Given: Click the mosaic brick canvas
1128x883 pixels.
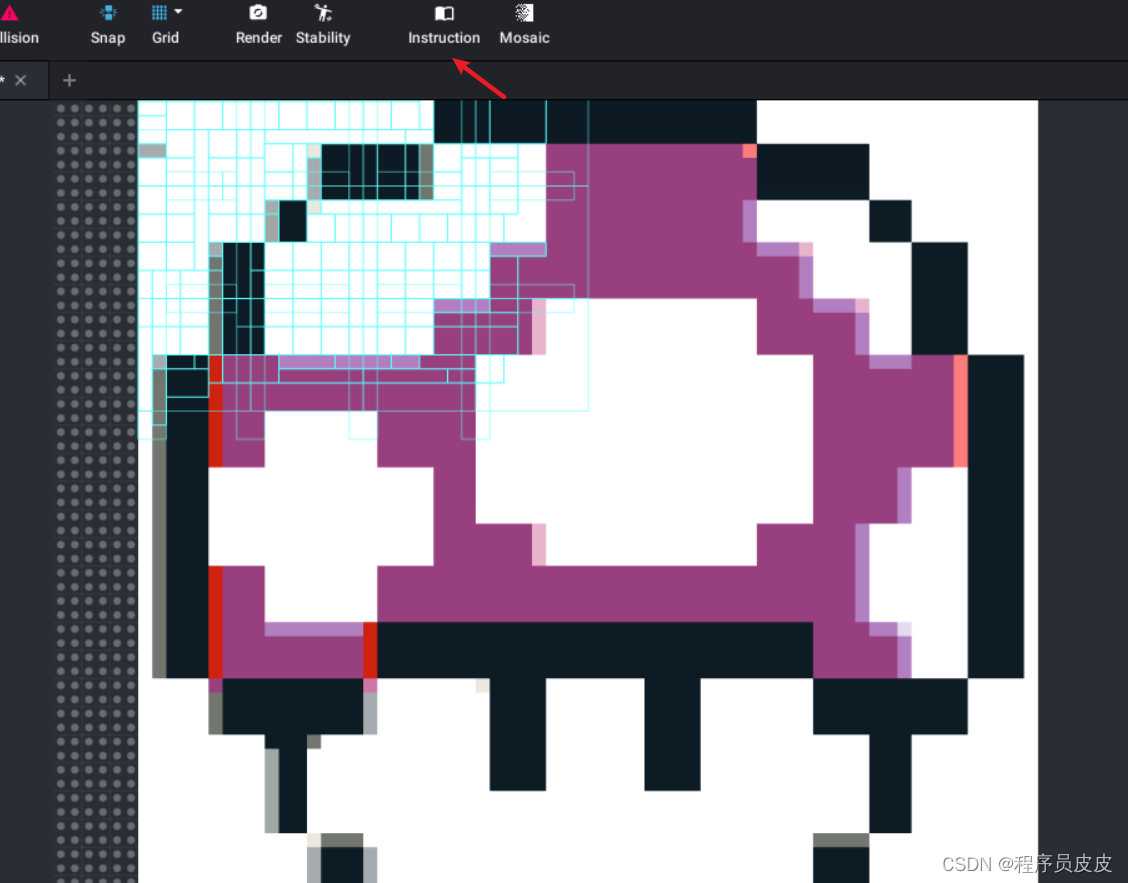Looking at the screenshot, I should click(x=588, y=492).
